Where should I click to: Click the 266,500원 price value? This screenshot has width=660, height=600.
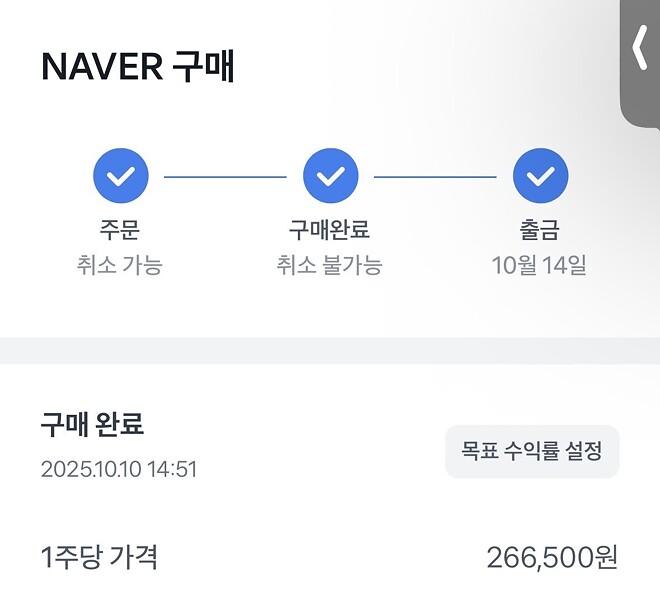[x=552, y=557]
